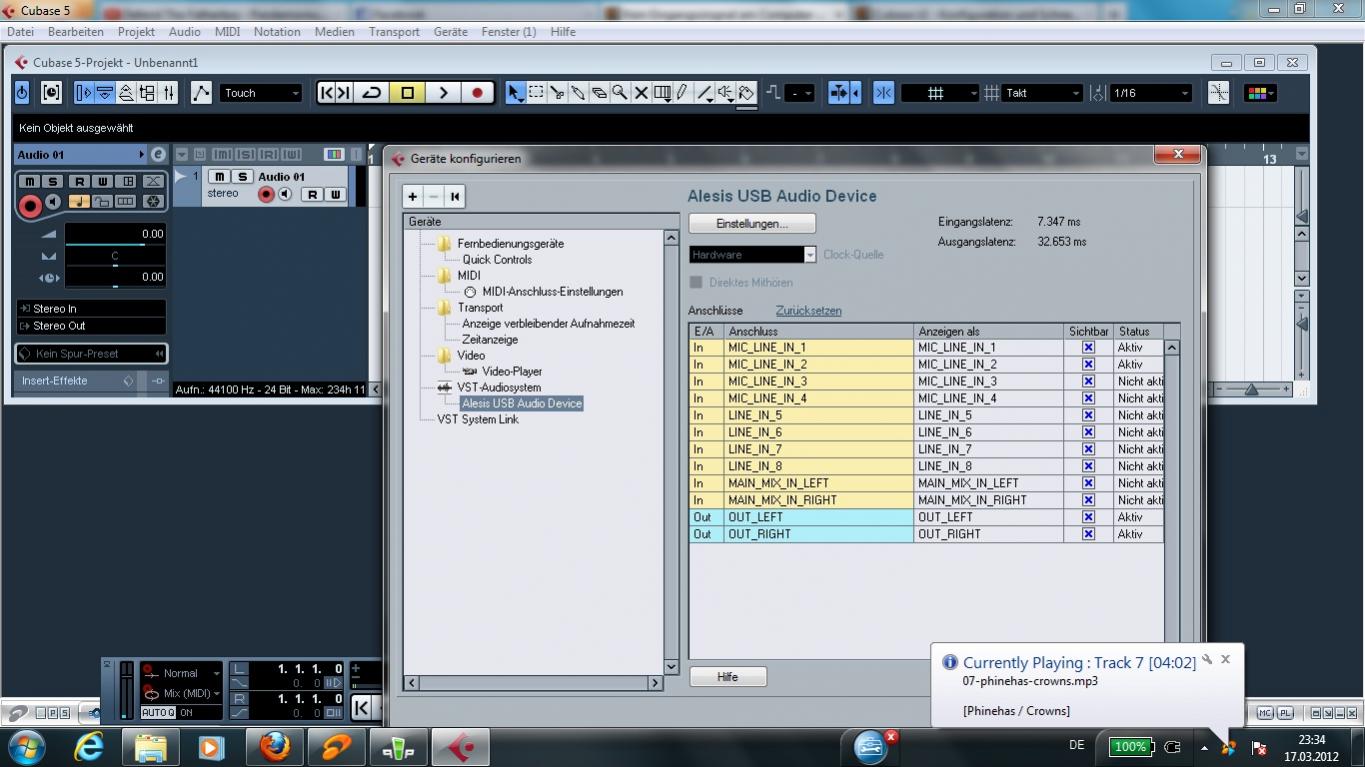Open the Snap type dropdown
1365x767 pixels.
tap(940, 93)
